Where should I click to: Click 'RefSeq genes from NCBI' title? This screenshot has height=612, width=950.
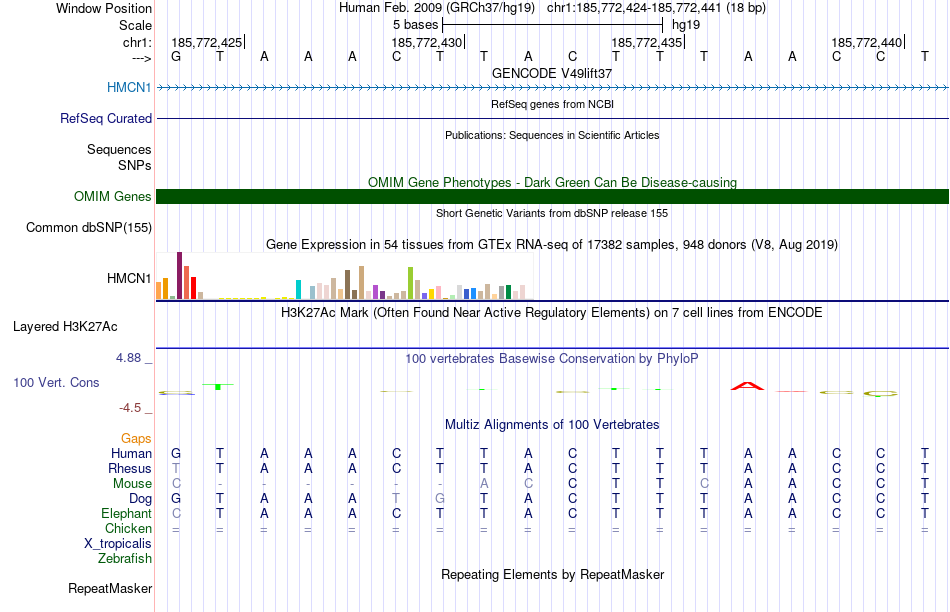pos(553,104)
